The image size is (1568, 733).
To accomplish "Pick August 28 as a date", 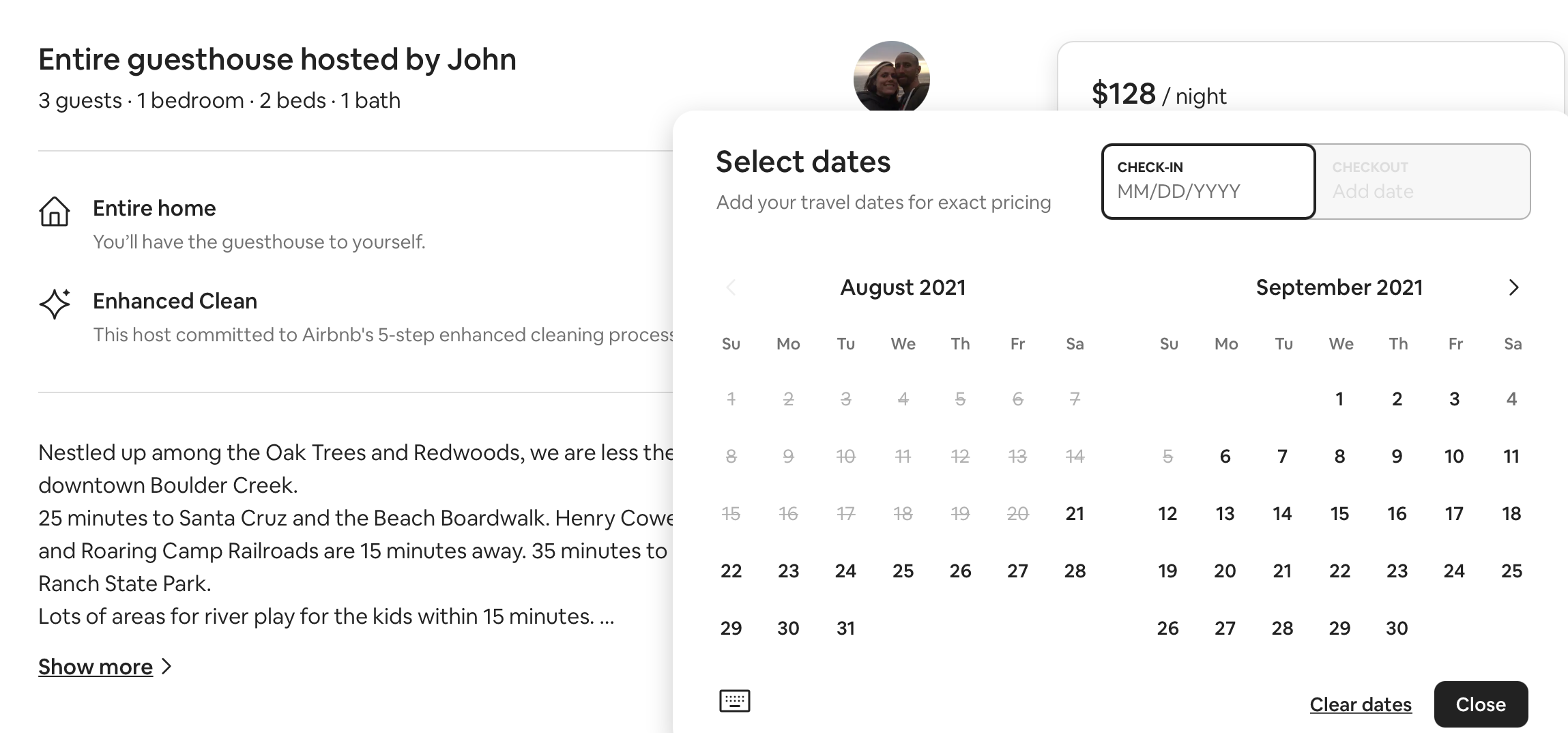I will tap(1075, 571).
